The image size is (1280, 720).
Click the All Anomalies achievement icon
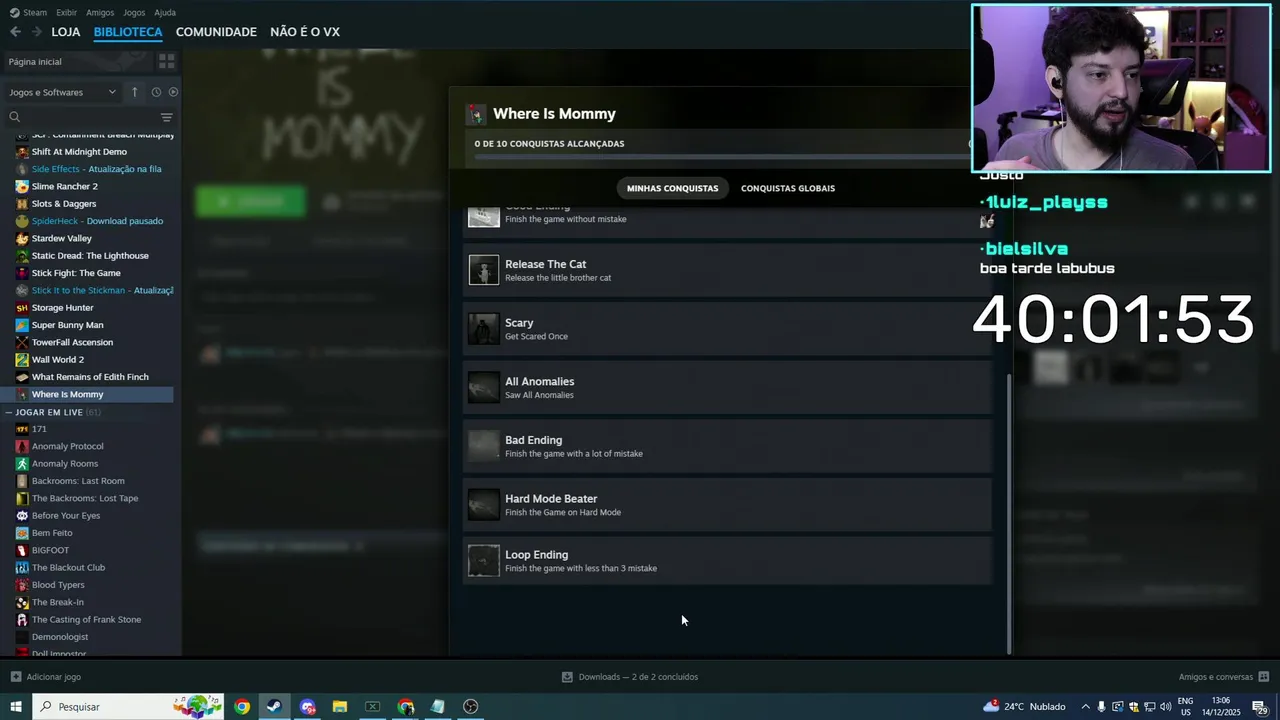click(x=484, y=387)
